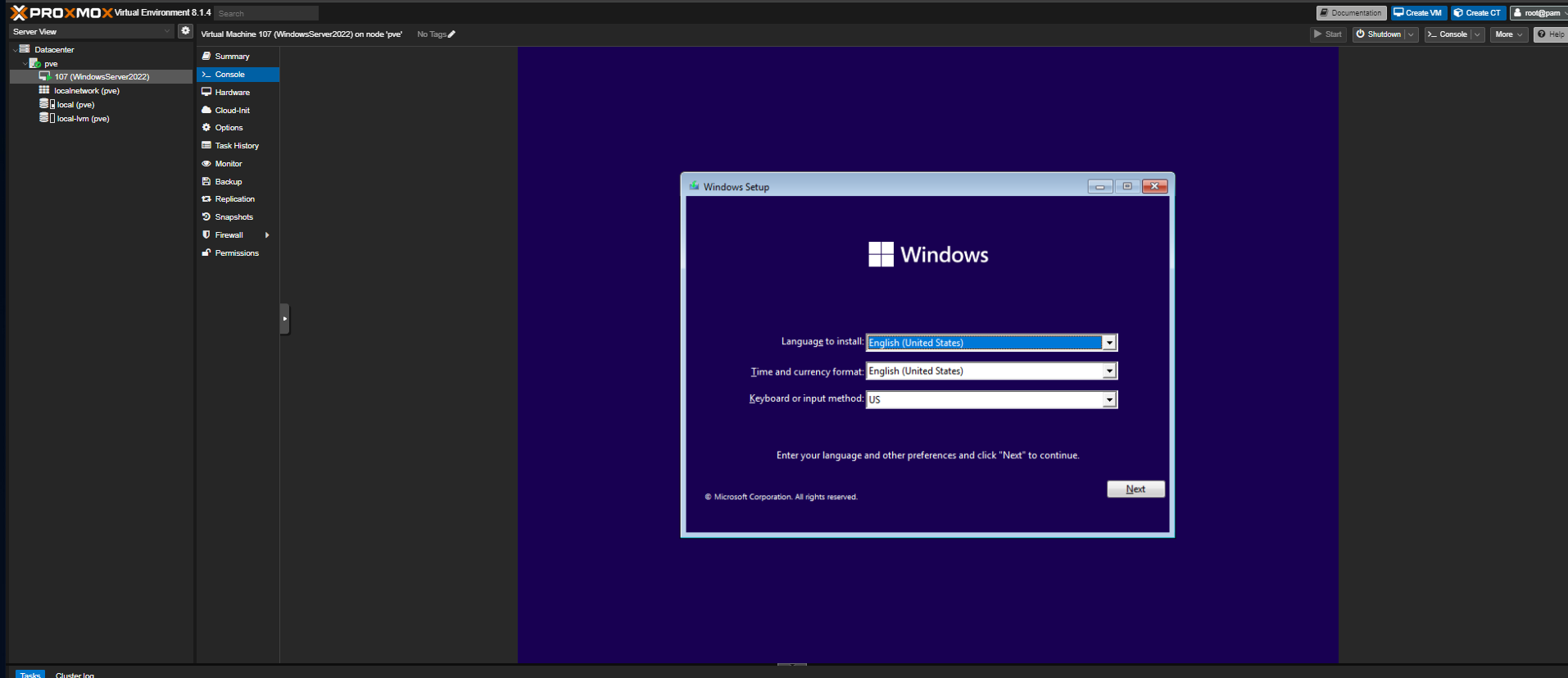The height and width of the screenshot is (678, 1568).
Task: Click the Create VM button
Action: click(1418, 12)
